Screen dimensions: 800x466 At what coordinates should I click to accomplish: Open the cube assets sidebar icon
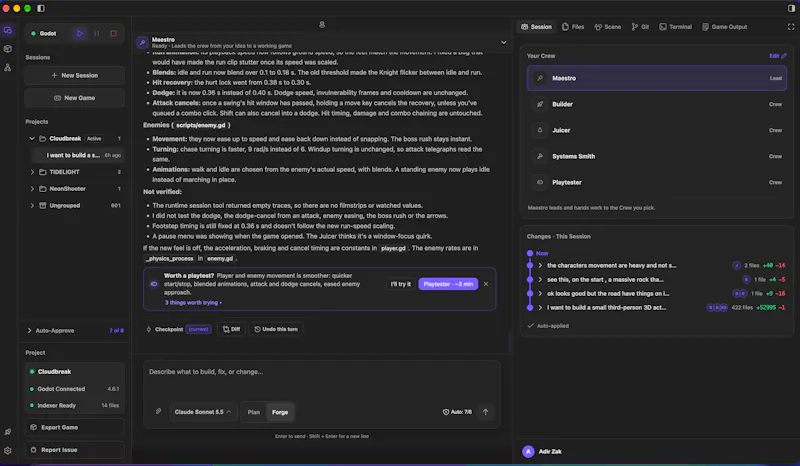coord(8,49)
